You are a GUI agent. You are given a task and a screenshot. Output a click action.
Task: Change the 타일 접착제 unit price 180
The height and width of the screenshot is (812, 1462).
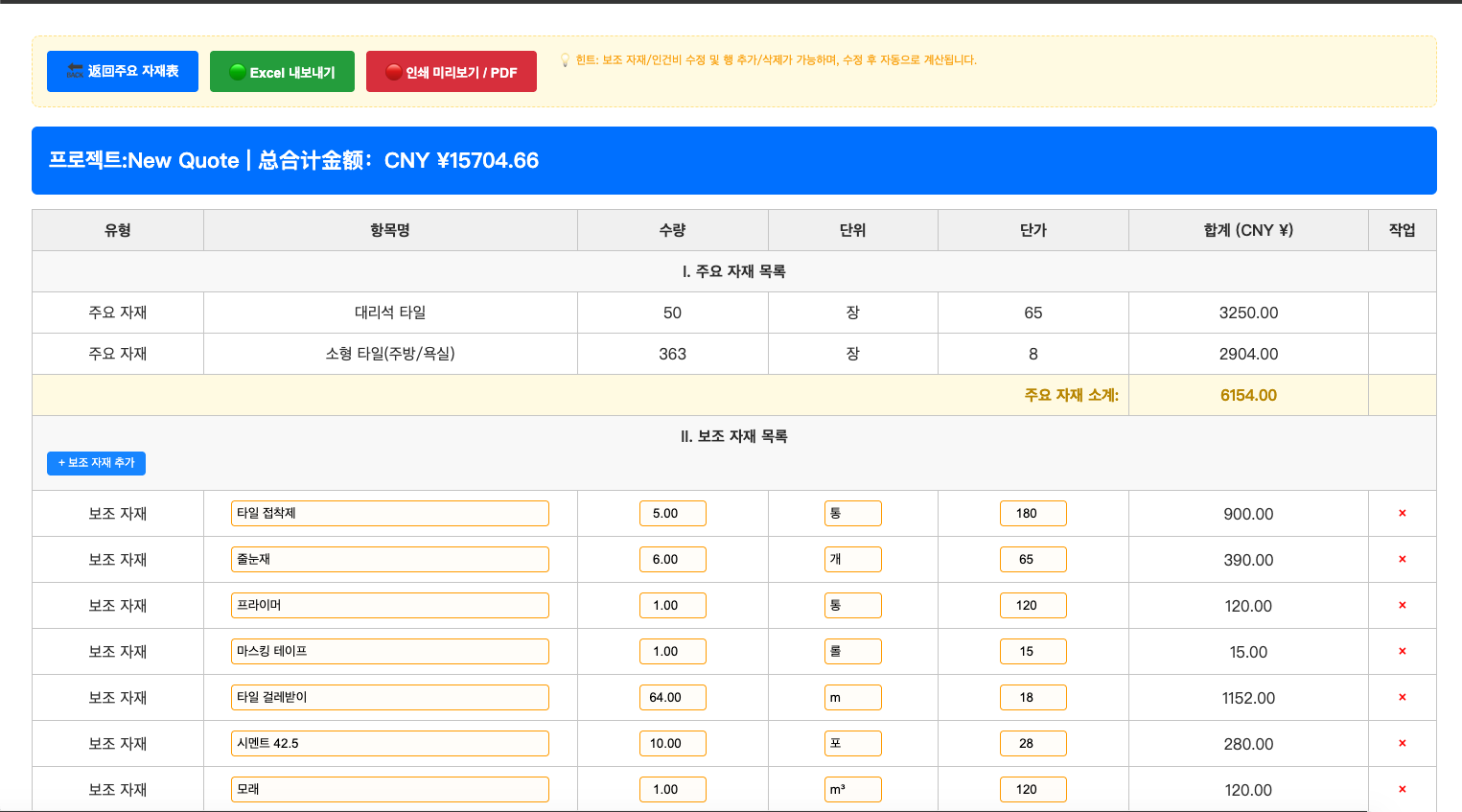[x=1033, y=513]
